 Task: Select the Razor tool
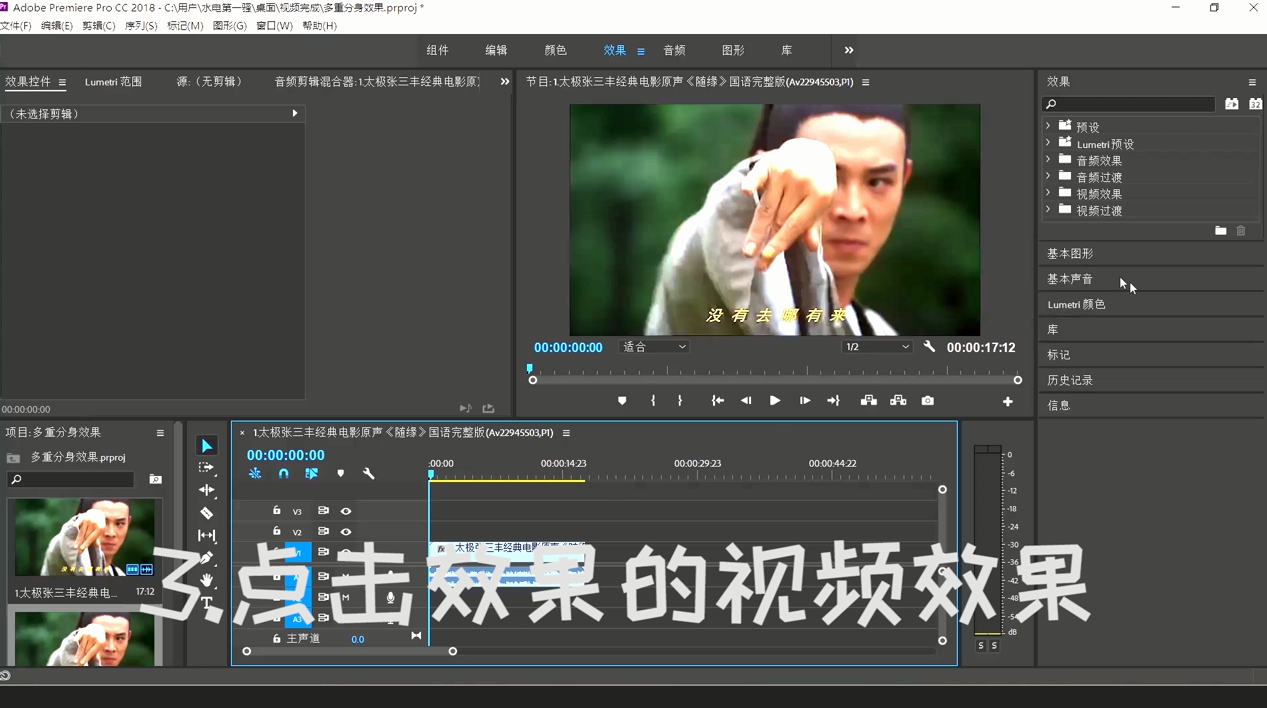coord(206,513)
